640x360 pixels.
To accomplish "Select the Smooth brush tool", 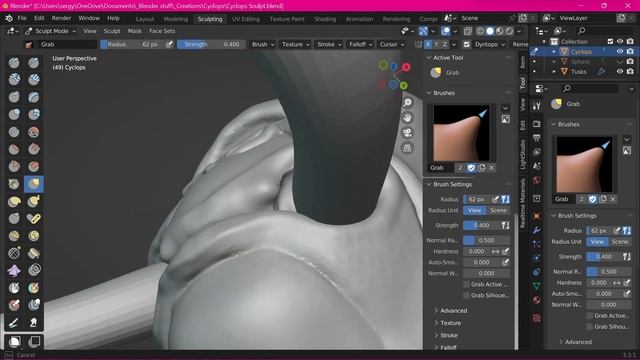I will (33, 132).
